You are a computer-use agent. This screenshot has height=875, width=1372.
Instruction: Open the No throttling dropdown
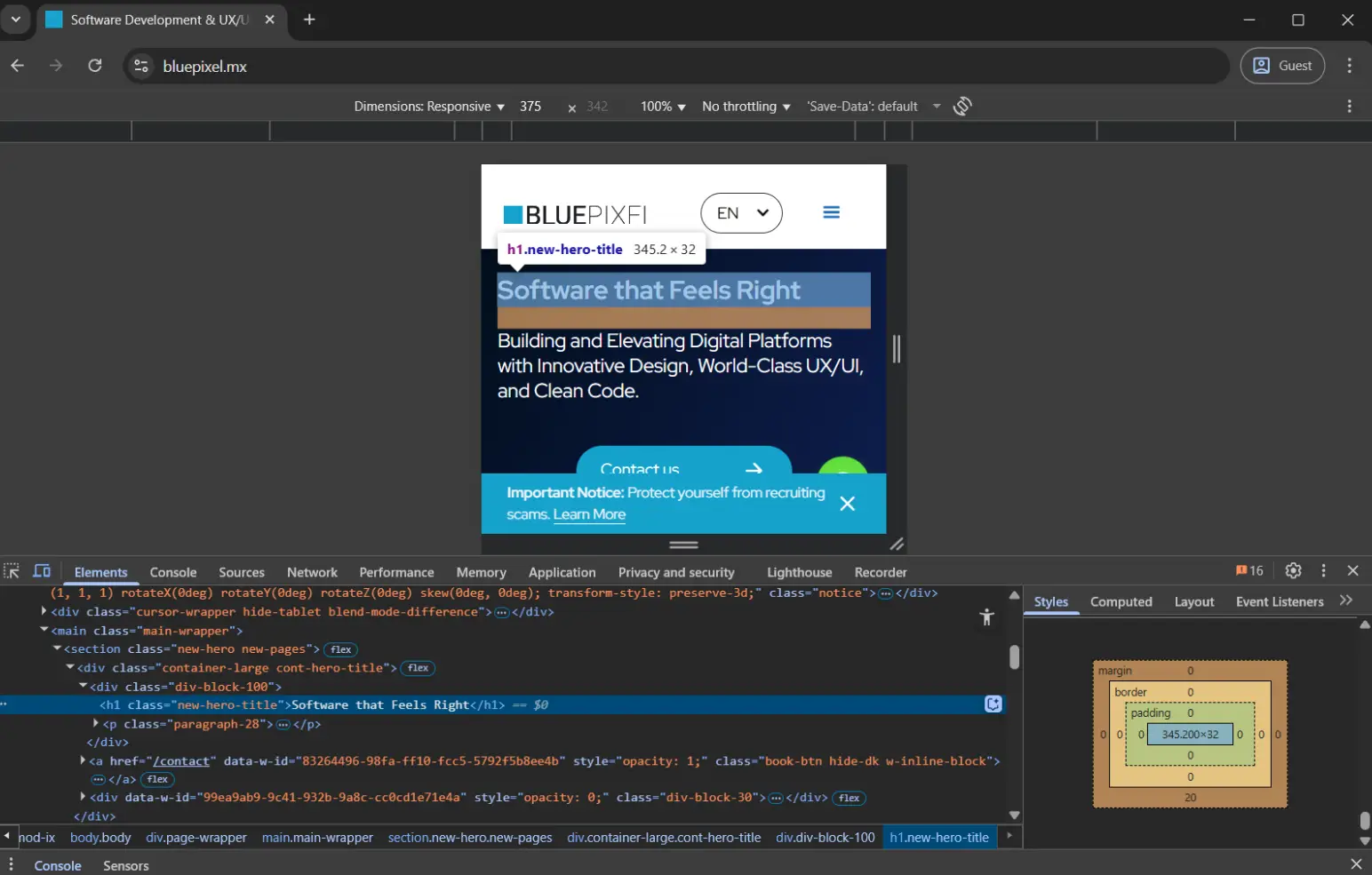pos(746,107)
